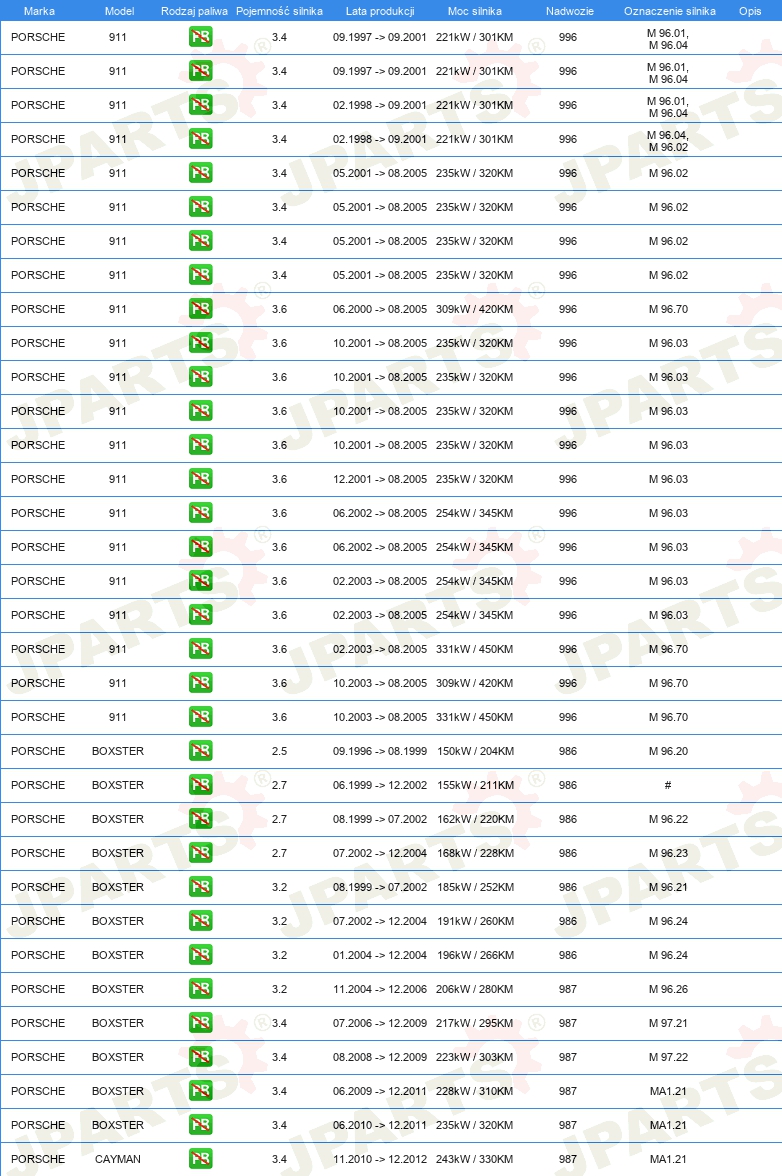Click fuel icon for Boxster 155kW / 211KM
The height and width of the screenshot is (1176, 782).
(200, 784)
